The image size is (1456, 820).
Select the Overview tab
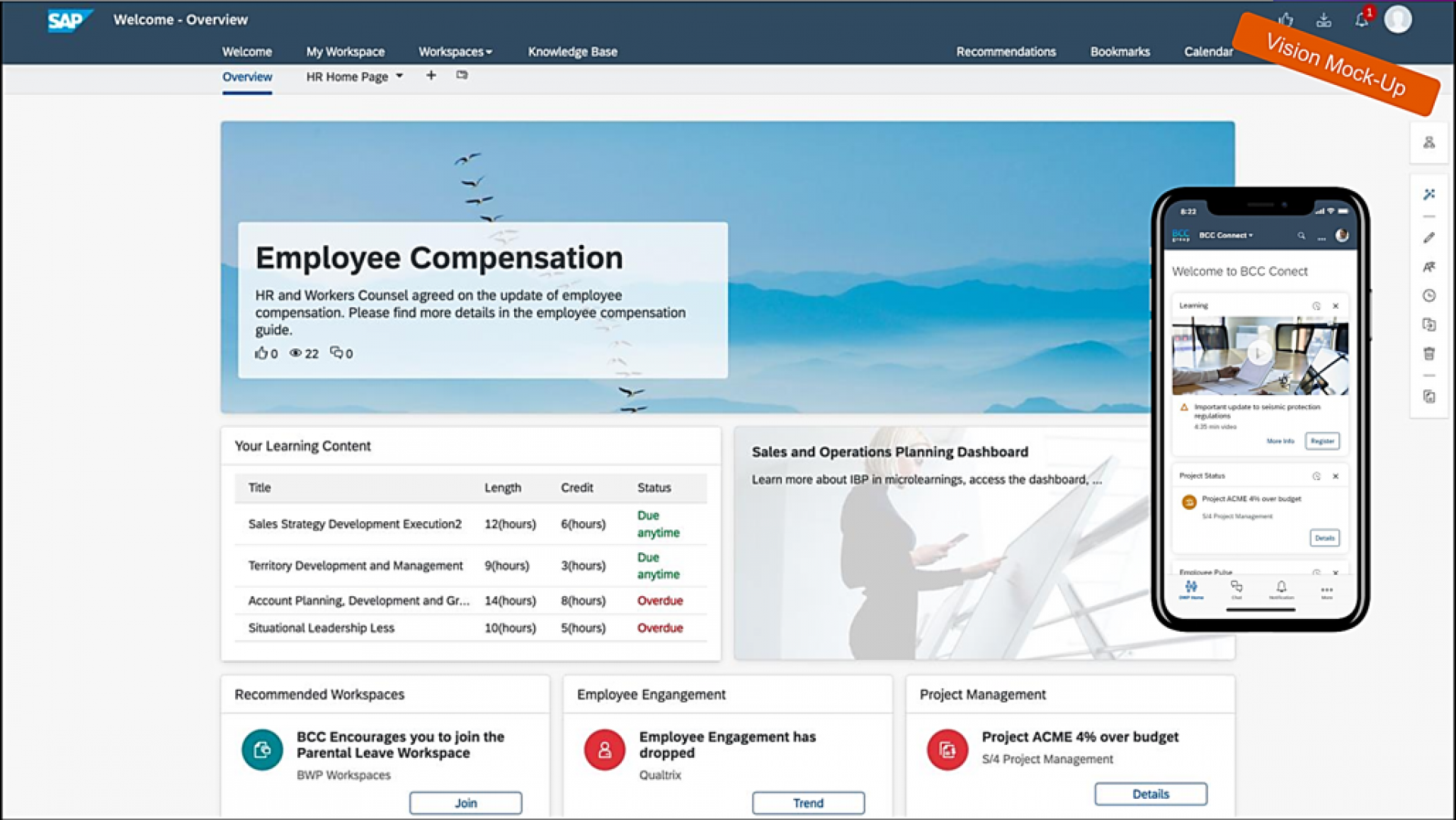coord(246,76)
